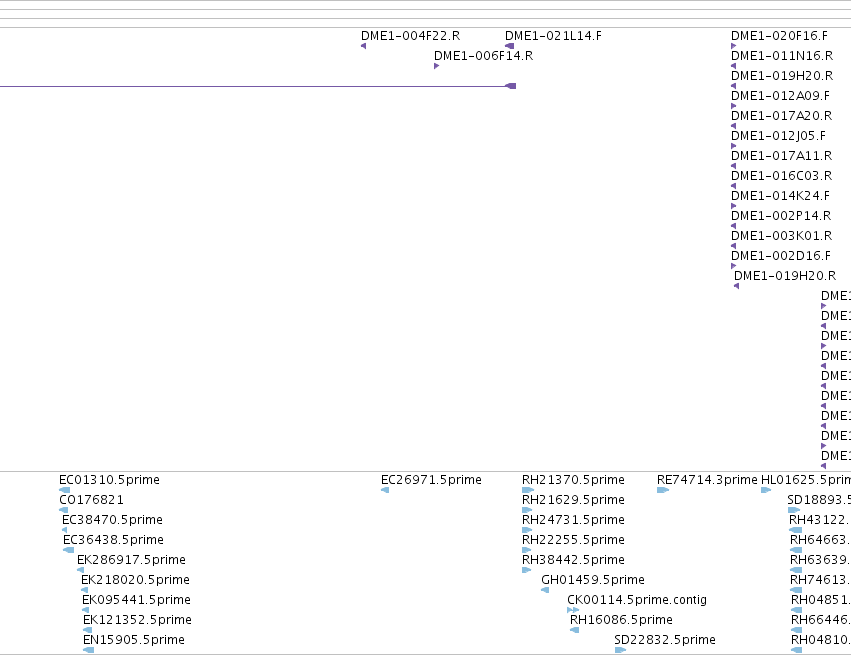Click the HL01625.5prime label
851x655 pixels.
click(806, 480)
